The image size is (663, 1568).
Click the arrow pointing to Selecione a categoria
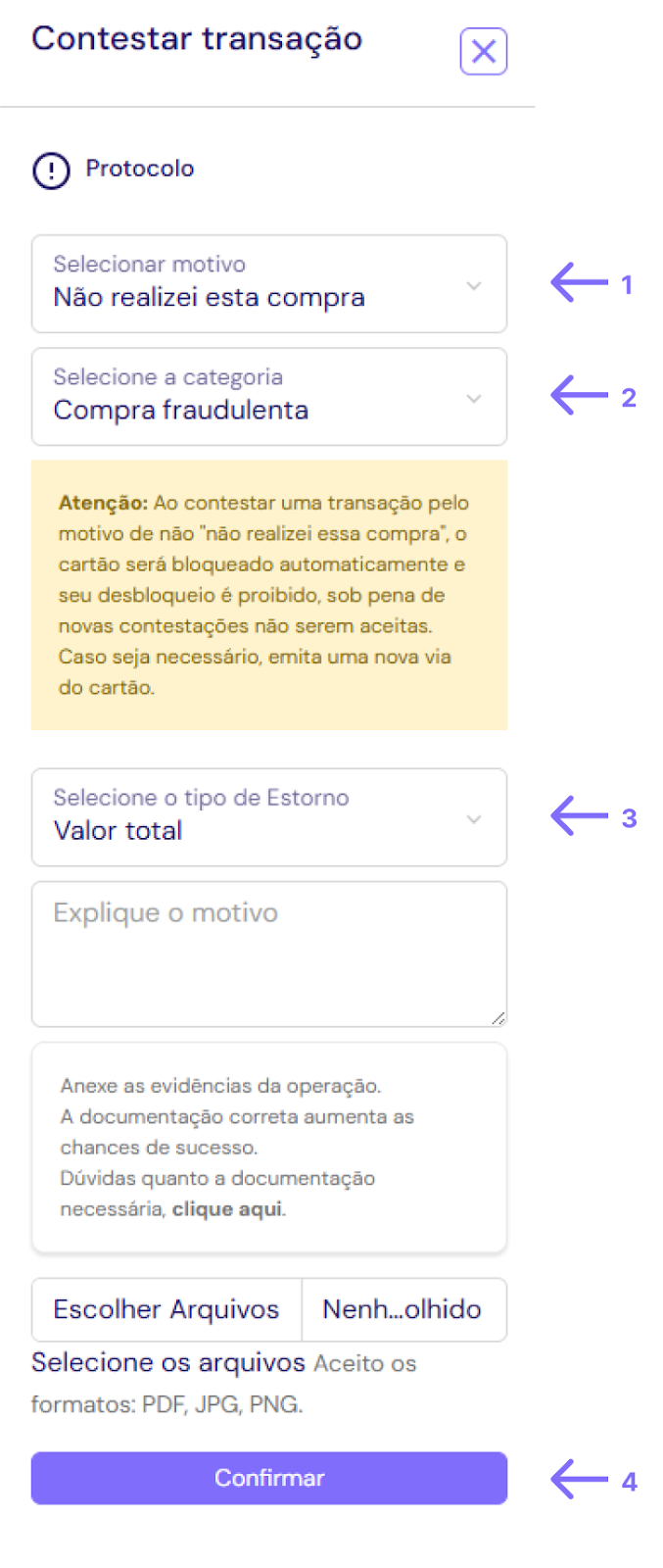click(579, 396)
